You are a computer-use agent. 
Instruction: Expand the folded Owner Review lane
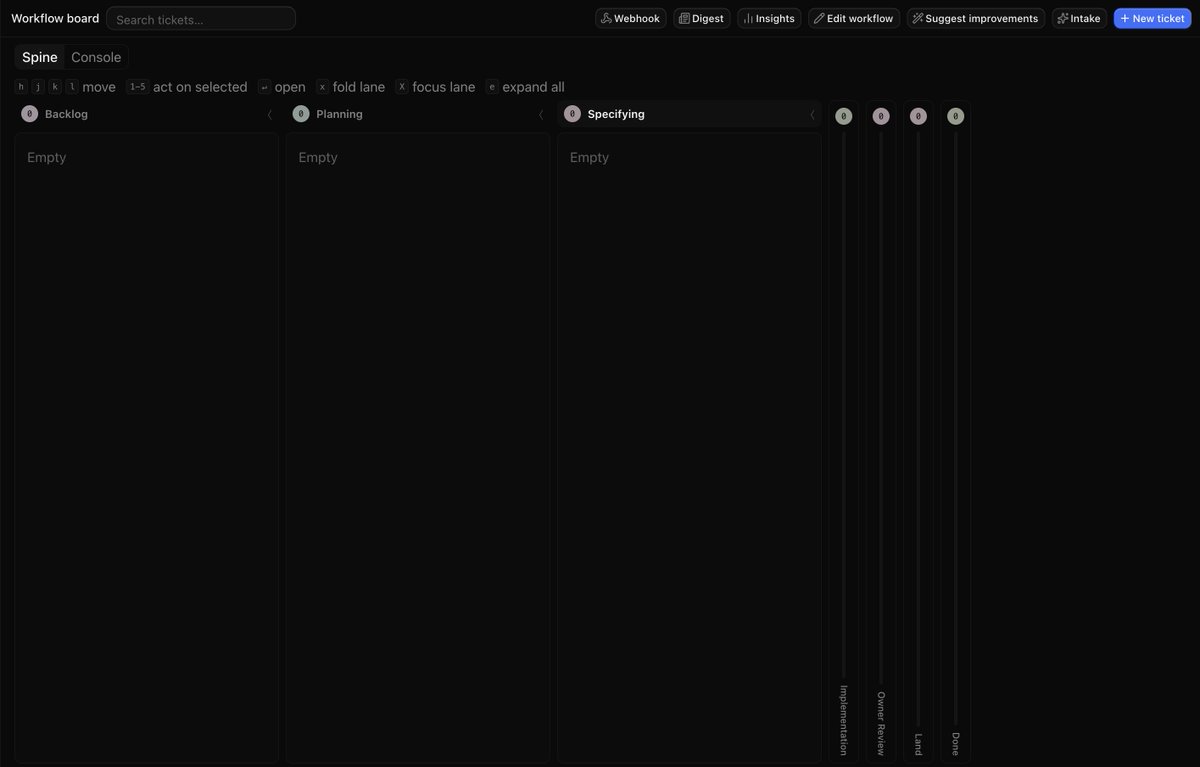[x=880, y=430]
